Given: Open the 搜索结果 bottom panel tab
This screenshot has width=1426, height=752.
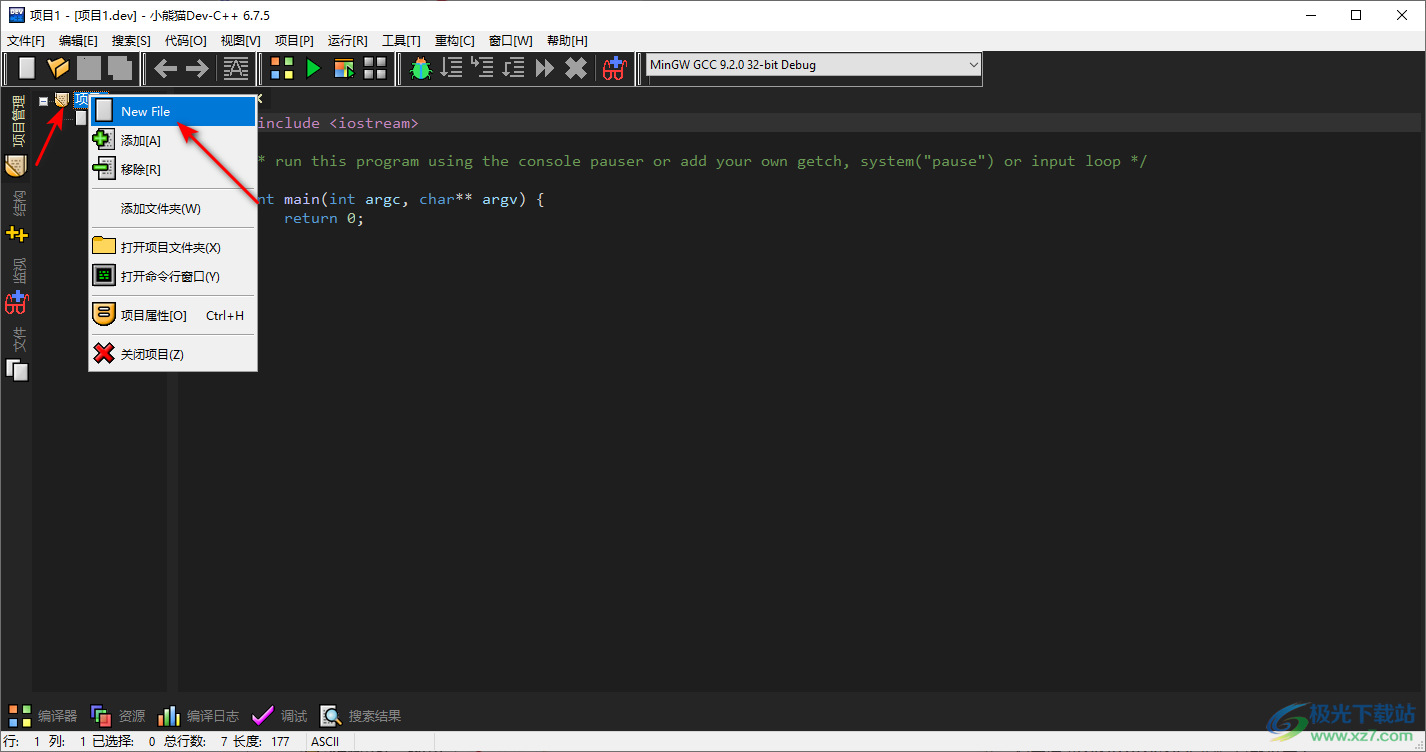Looking at the screenshot, I should coord(361,716).
